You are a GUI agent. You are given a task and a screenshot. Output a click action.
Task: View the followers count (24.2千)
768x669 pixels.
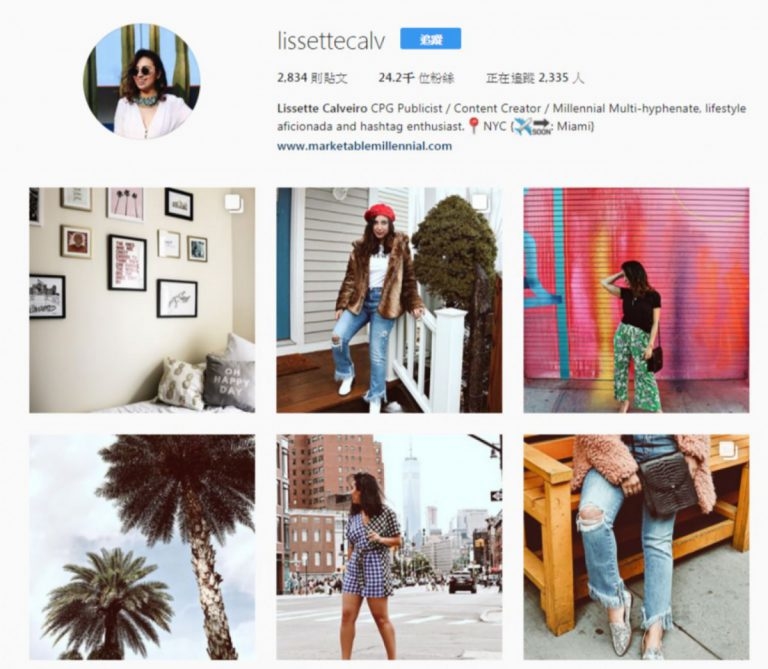tap(416, 77)
